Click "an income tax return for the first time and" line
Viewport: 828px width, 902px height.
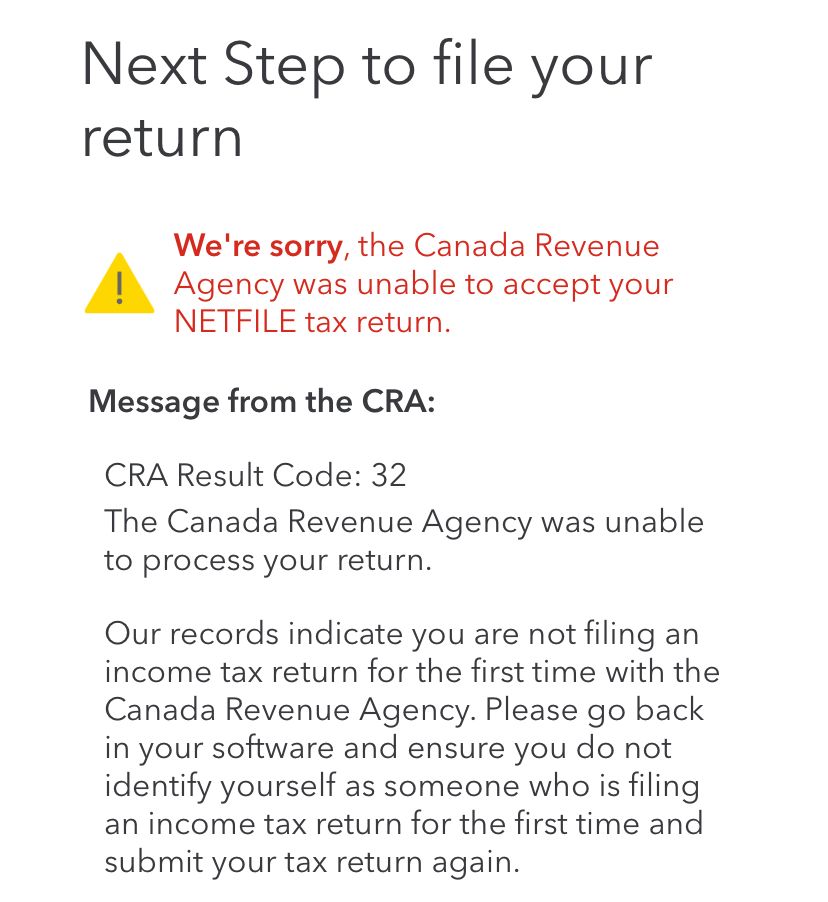click(x=404, y=824)
